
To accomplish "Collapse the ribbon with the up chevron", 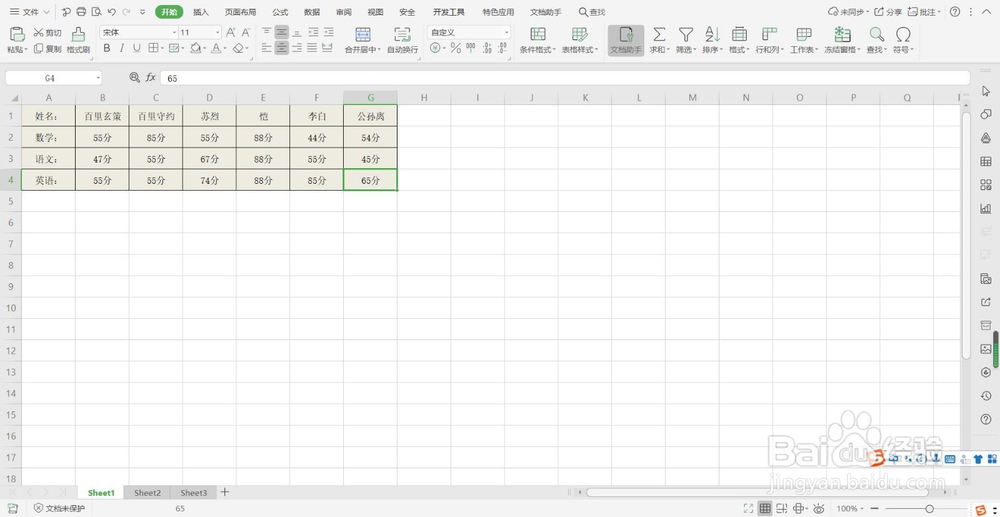I will click(989, 12).
